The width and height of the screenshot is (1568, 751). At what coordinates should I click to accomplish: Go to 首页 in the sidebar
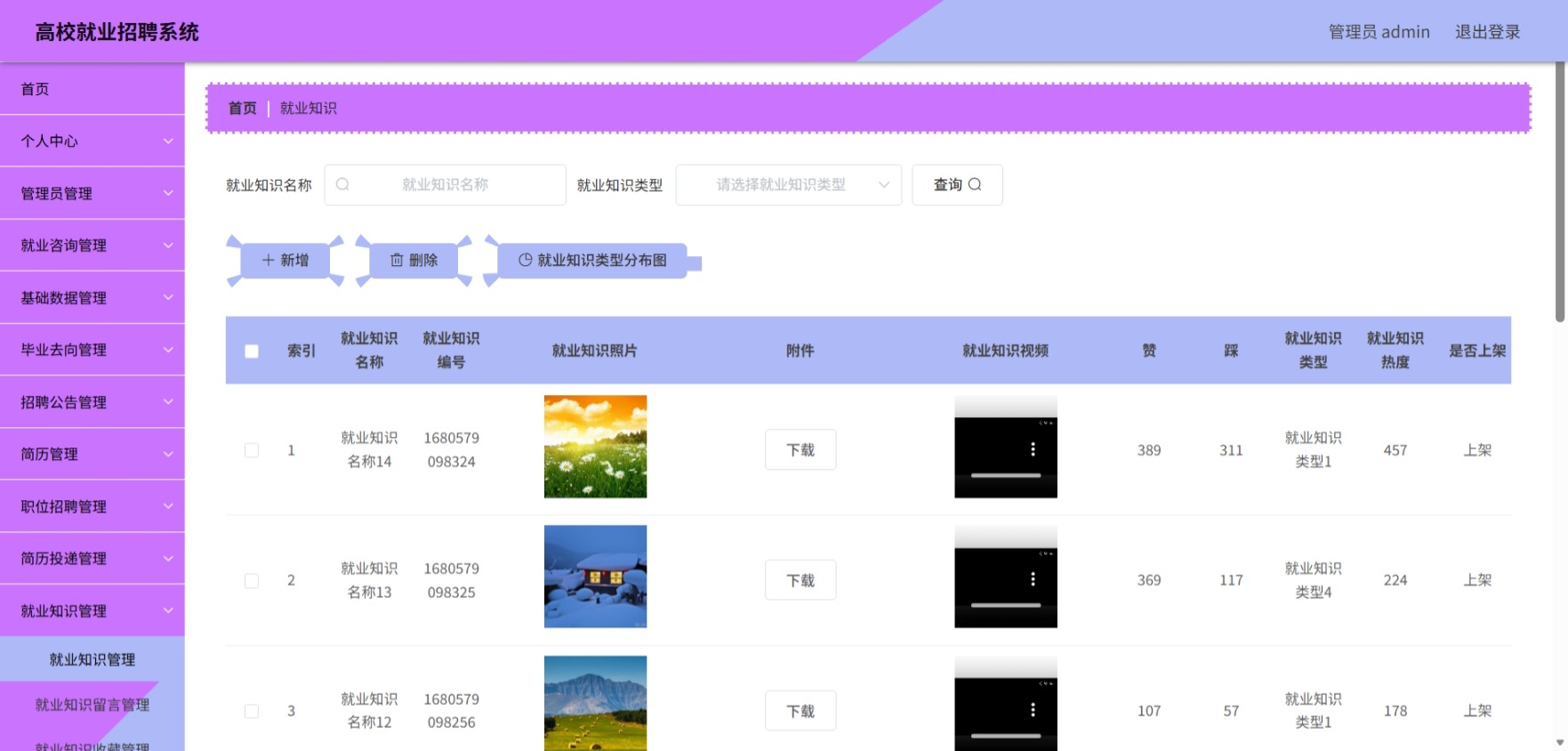(x=92, y=89)
